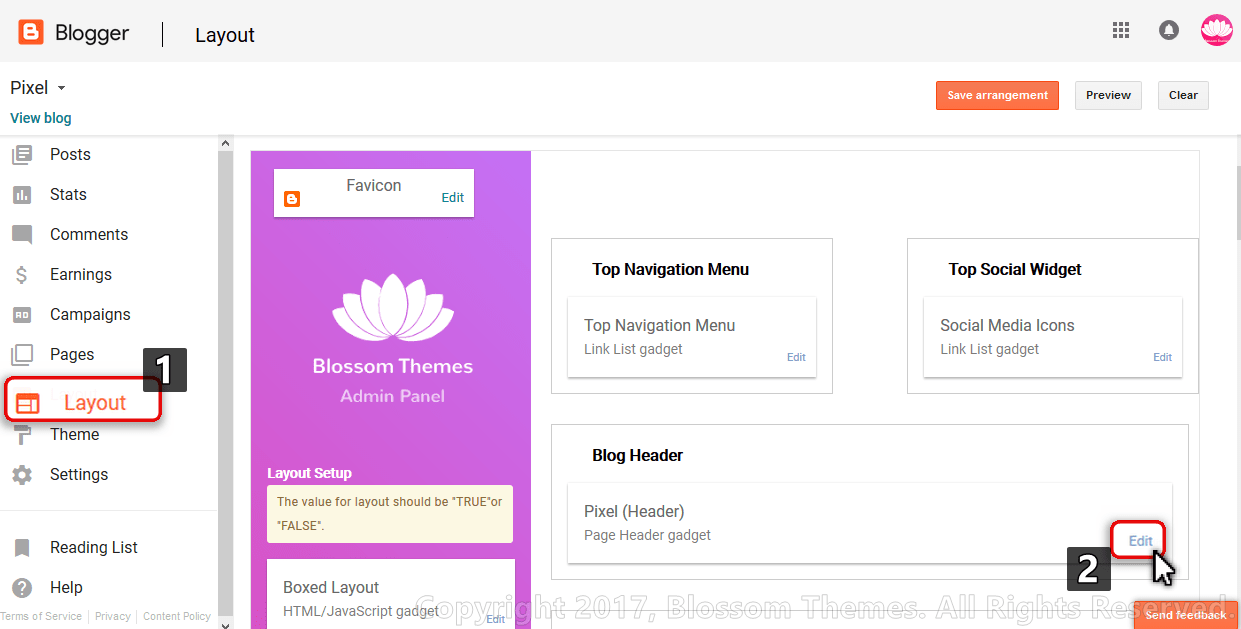This screenshot has height=629, width=1241.
Task: Click the Settings gear icon
Action: pos(22,475)
